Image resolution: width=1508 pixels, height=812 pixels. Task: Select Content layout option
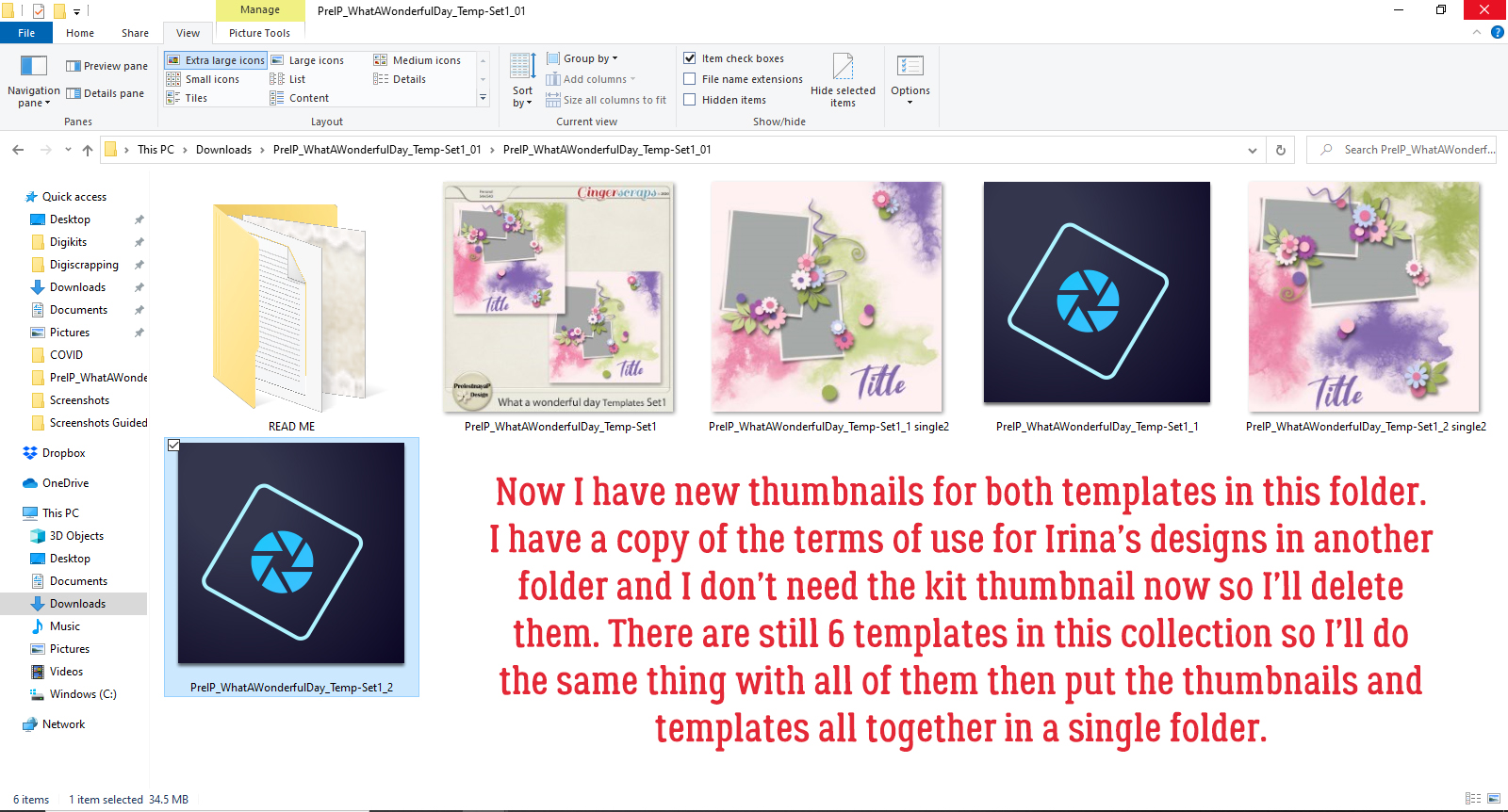coord(300,98)
